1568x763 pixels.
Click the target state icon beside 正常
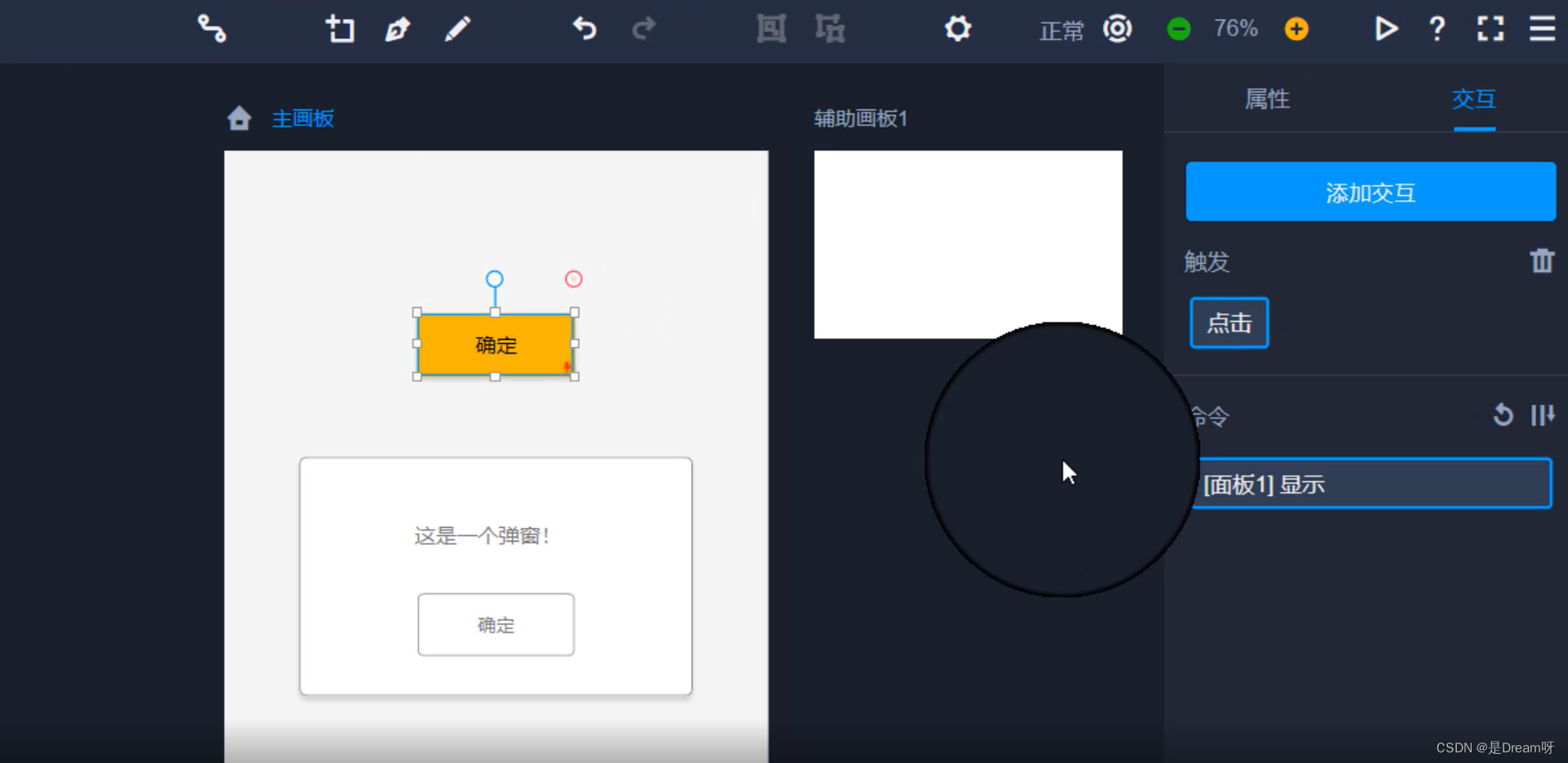click(x=1117, y=29)
